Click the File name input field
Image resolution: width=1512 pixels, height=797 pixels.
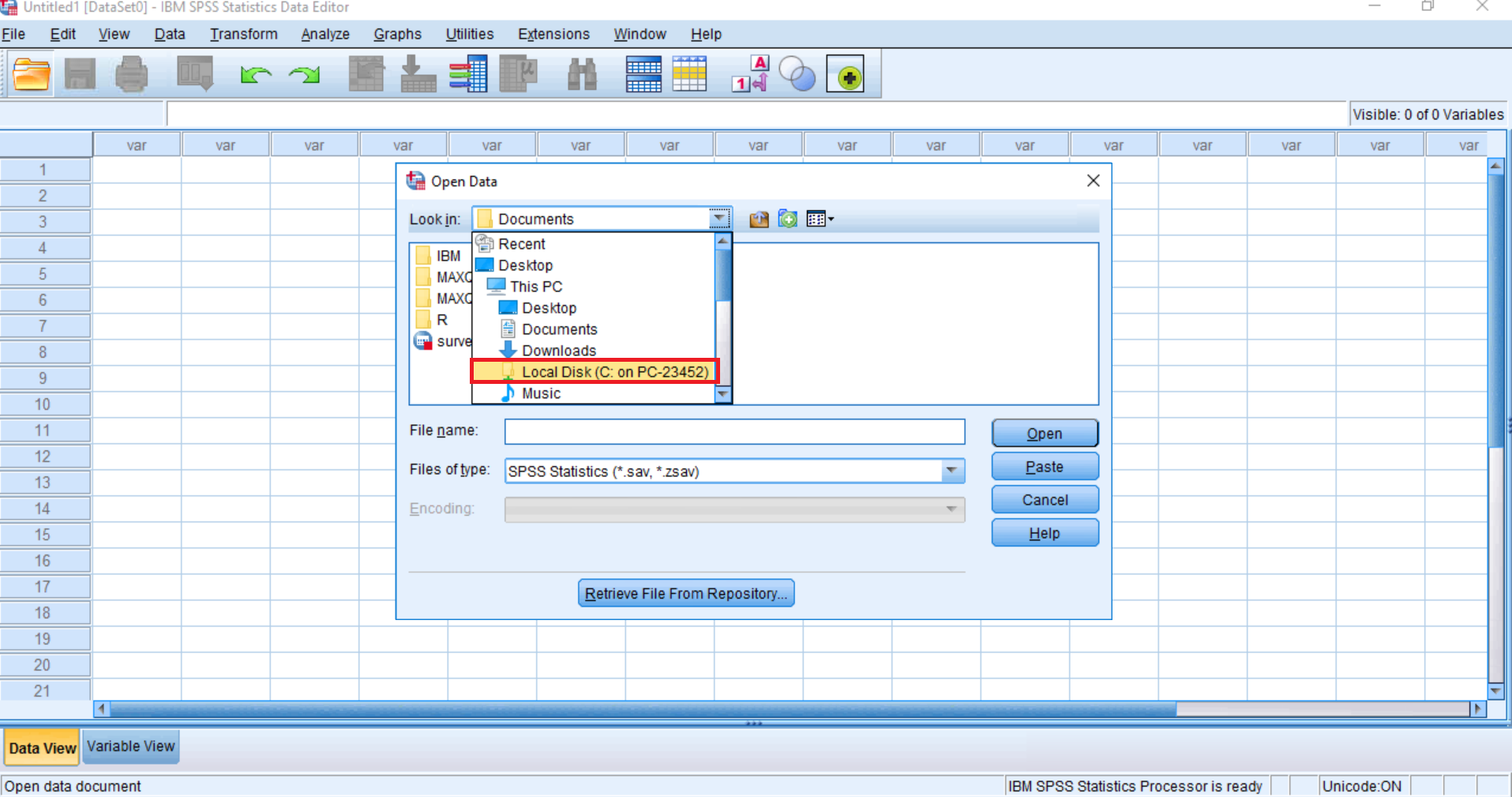734,432
